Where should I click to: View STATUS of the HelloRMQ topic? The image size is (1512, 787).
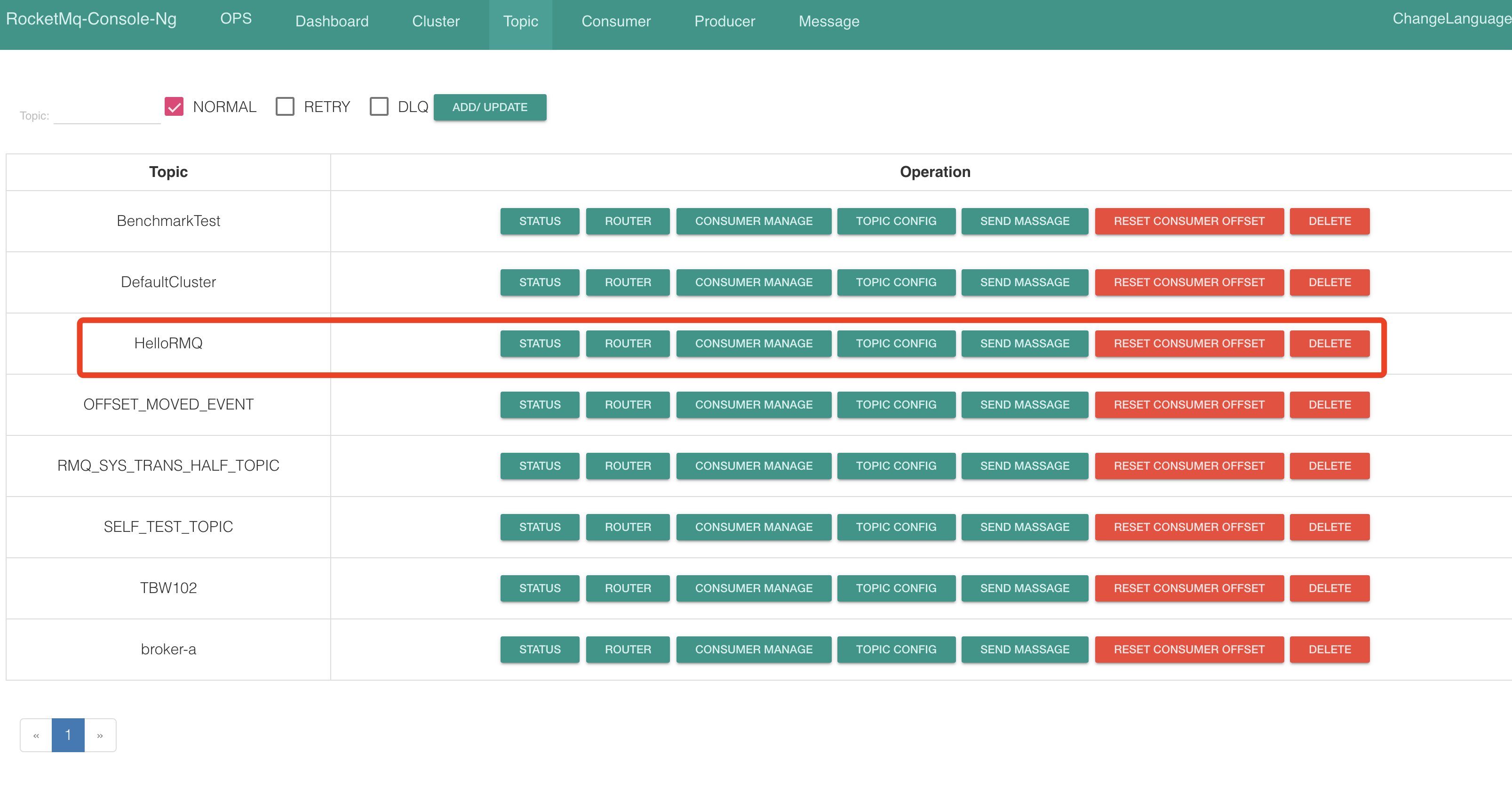point(540,344)
